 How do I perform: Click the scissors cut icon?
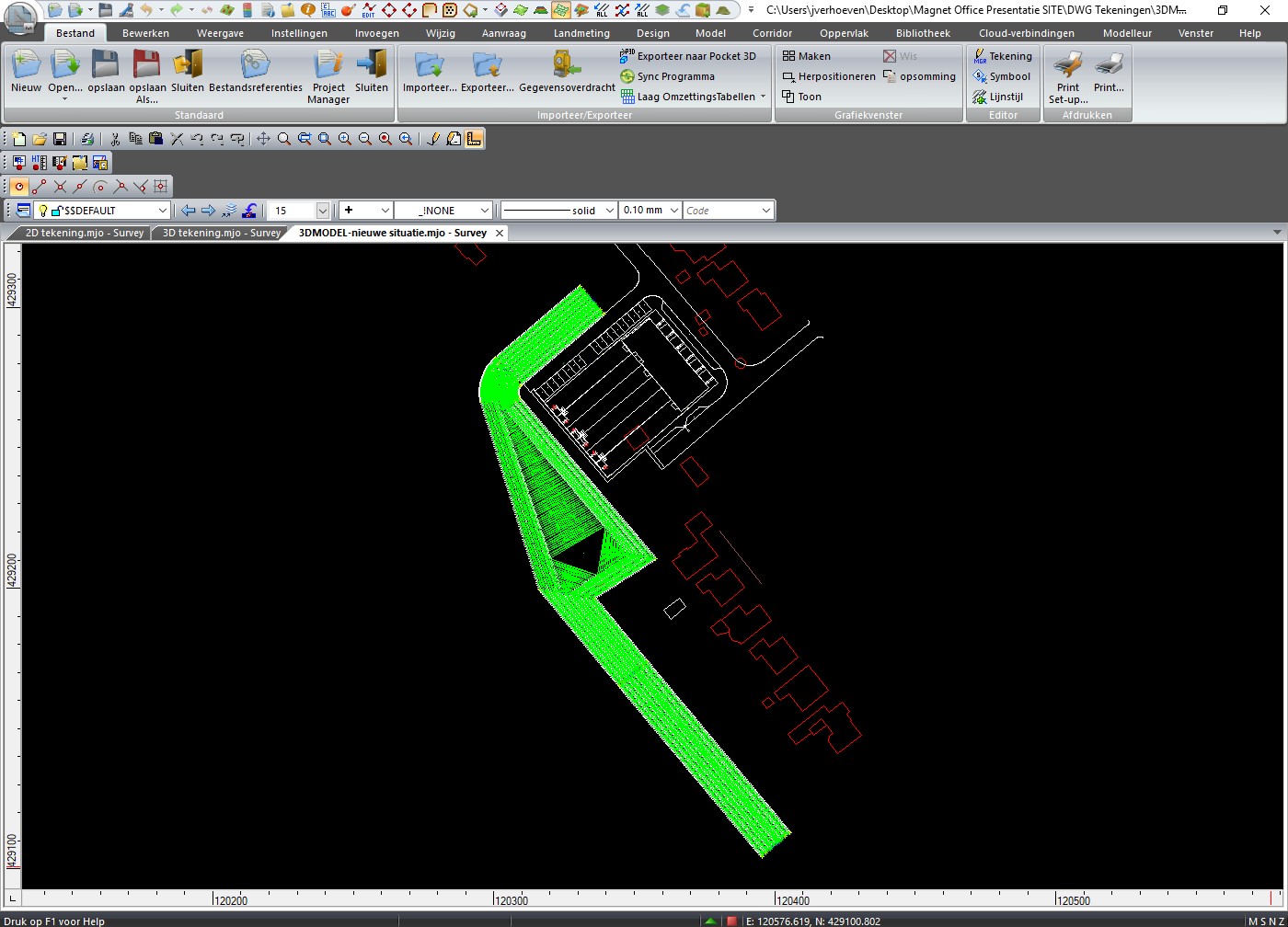point(115,139)
